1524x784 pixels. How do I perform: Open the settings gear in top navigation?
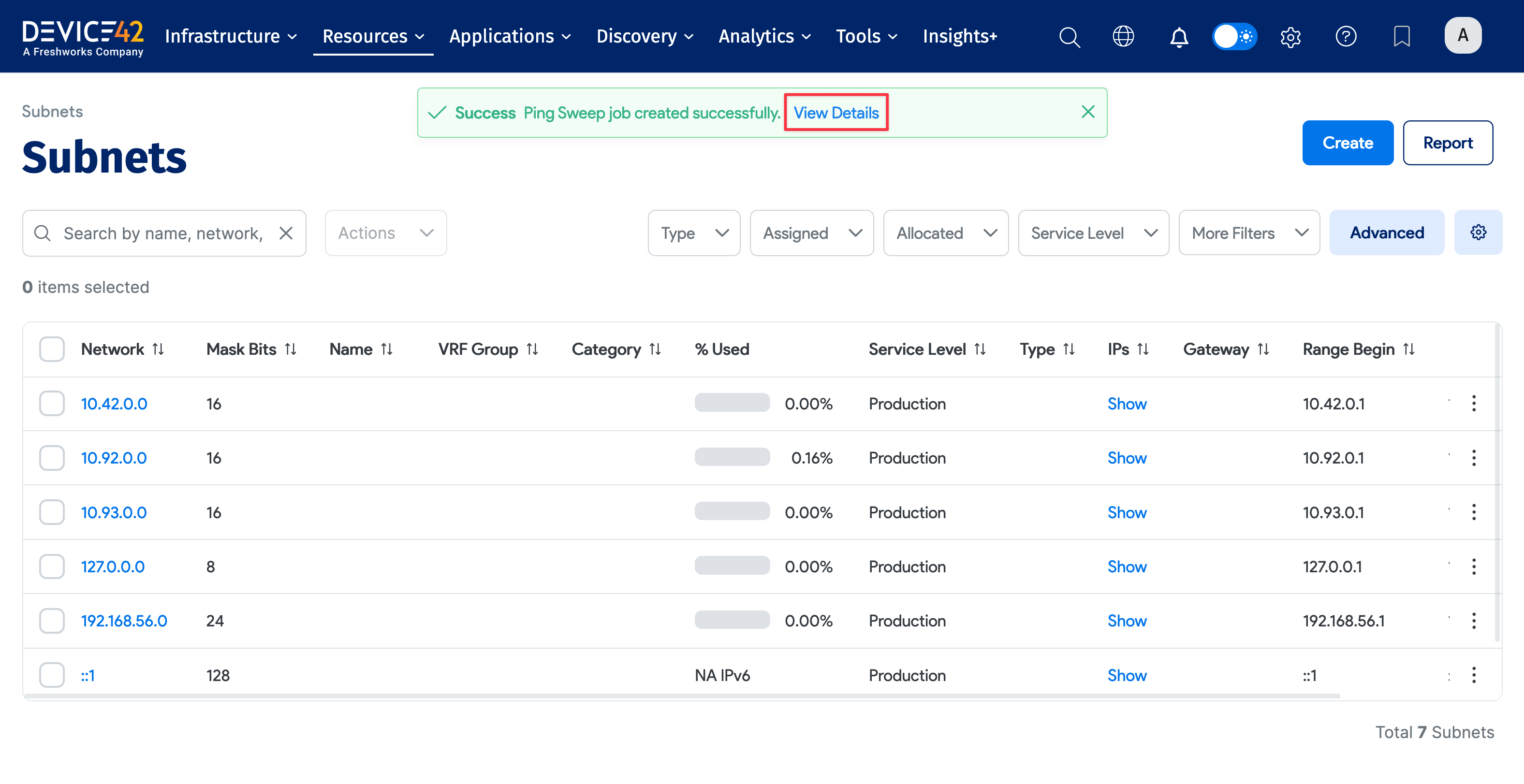1290,37
